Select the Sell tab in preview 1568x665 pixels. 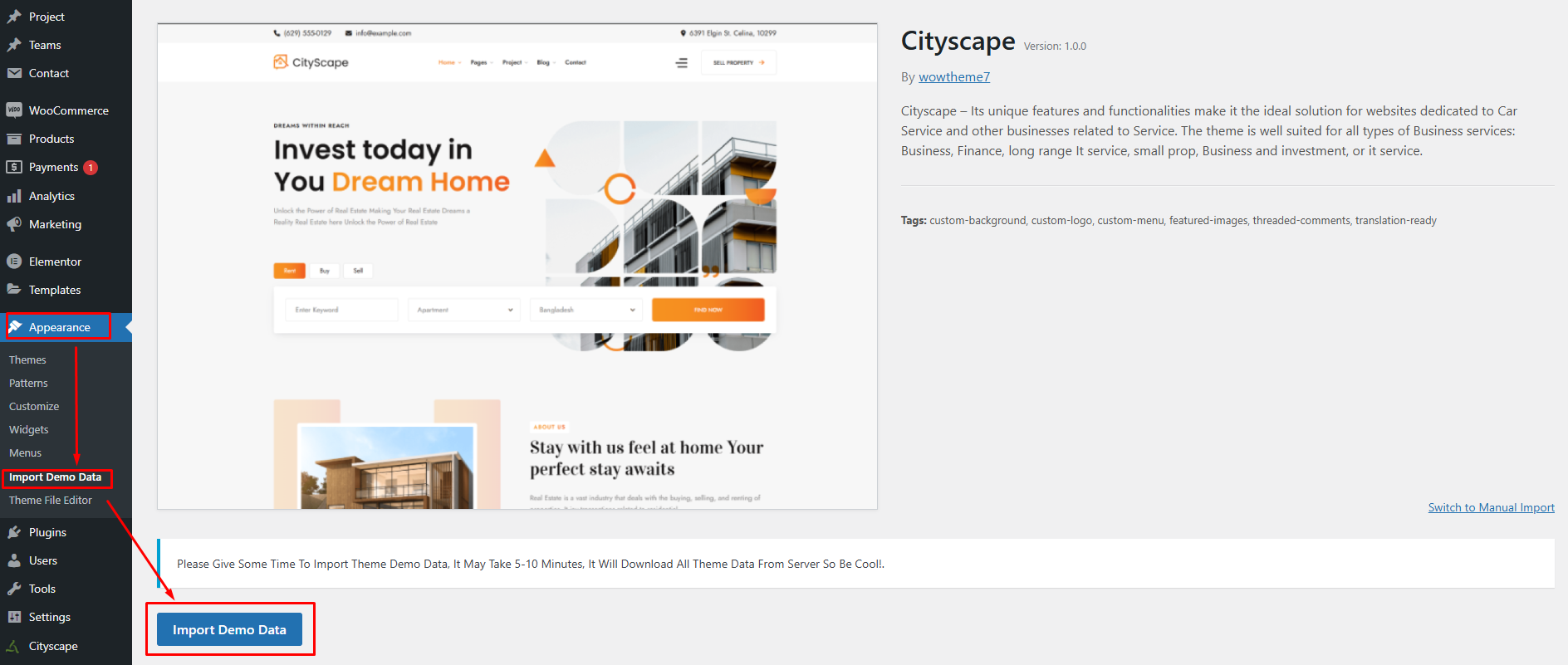click(x=358, y=271)
